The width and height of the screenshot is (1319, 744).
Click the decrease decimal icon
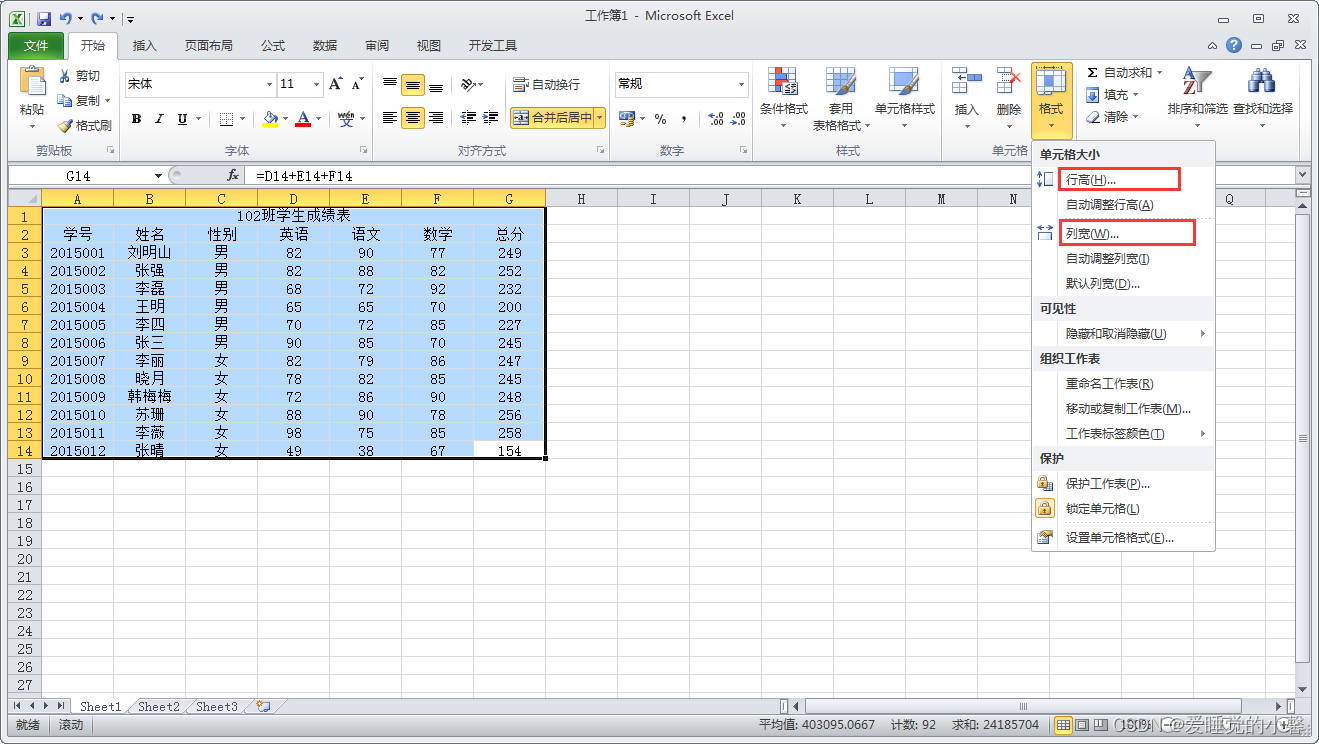739,119
